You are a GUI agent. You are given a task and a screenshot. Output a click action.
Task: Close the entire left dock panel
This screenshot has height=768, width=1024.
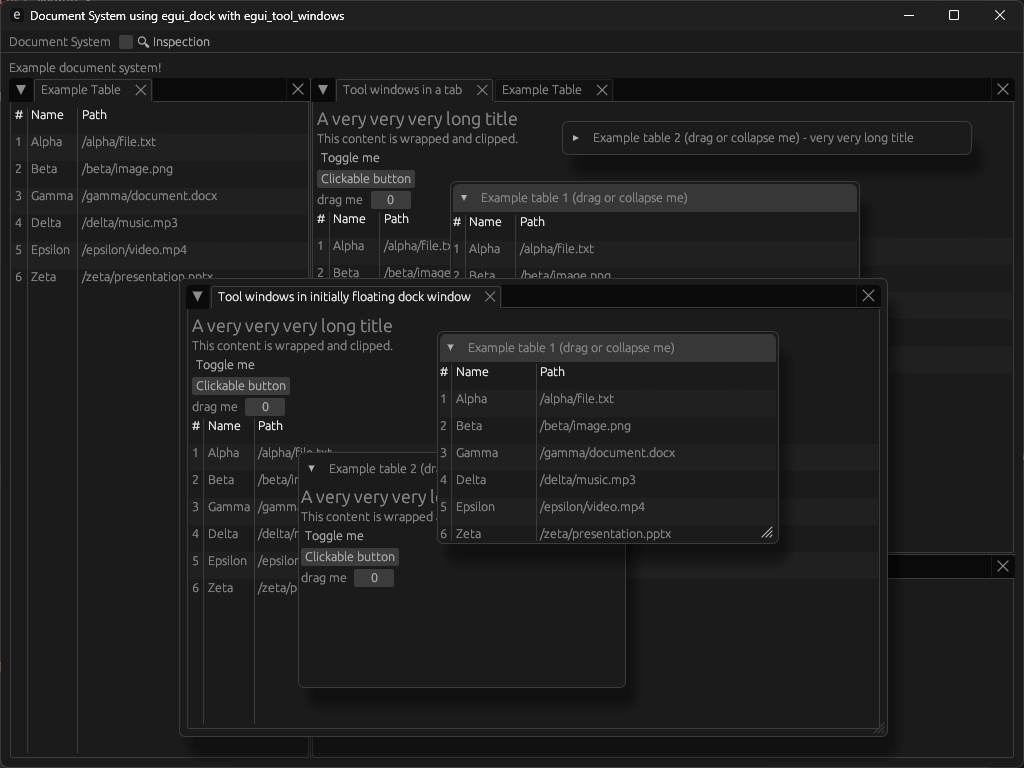pyautogui.click(x=298, y=89)
